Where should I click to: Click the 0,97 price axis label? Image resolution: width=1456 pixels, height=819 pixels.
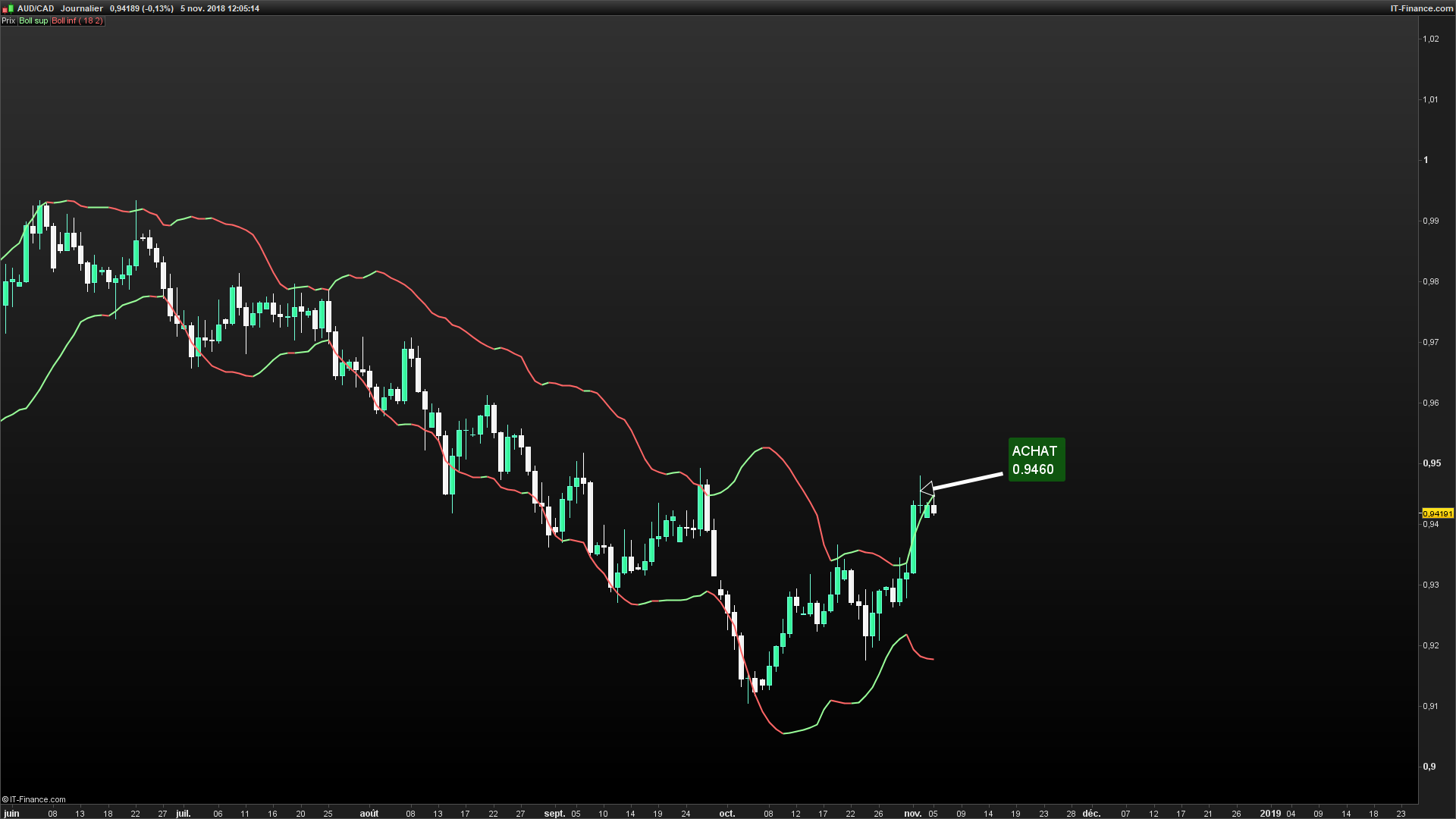point(1431,342)
